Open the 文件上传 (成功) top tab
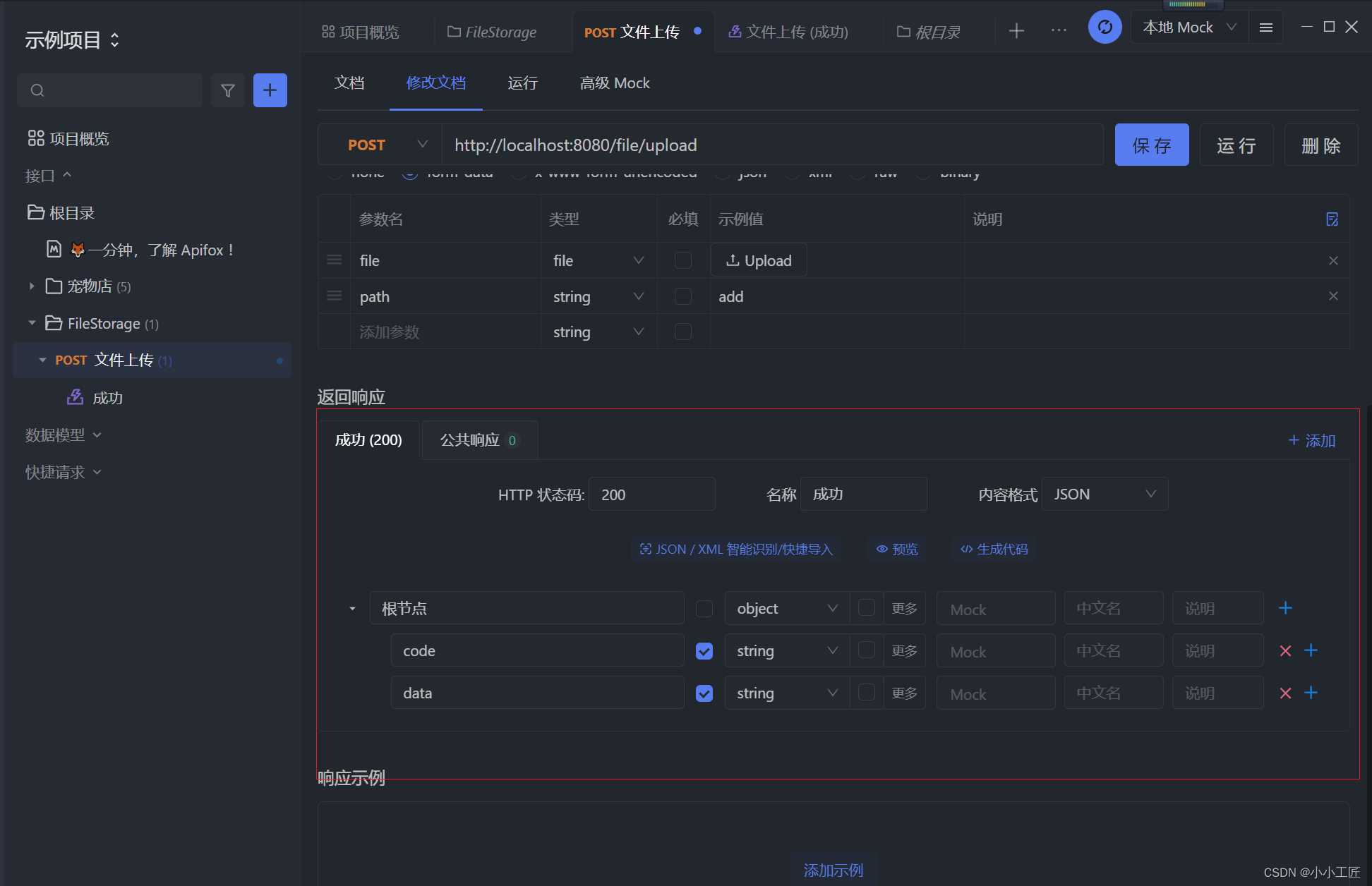 [788, 32]
